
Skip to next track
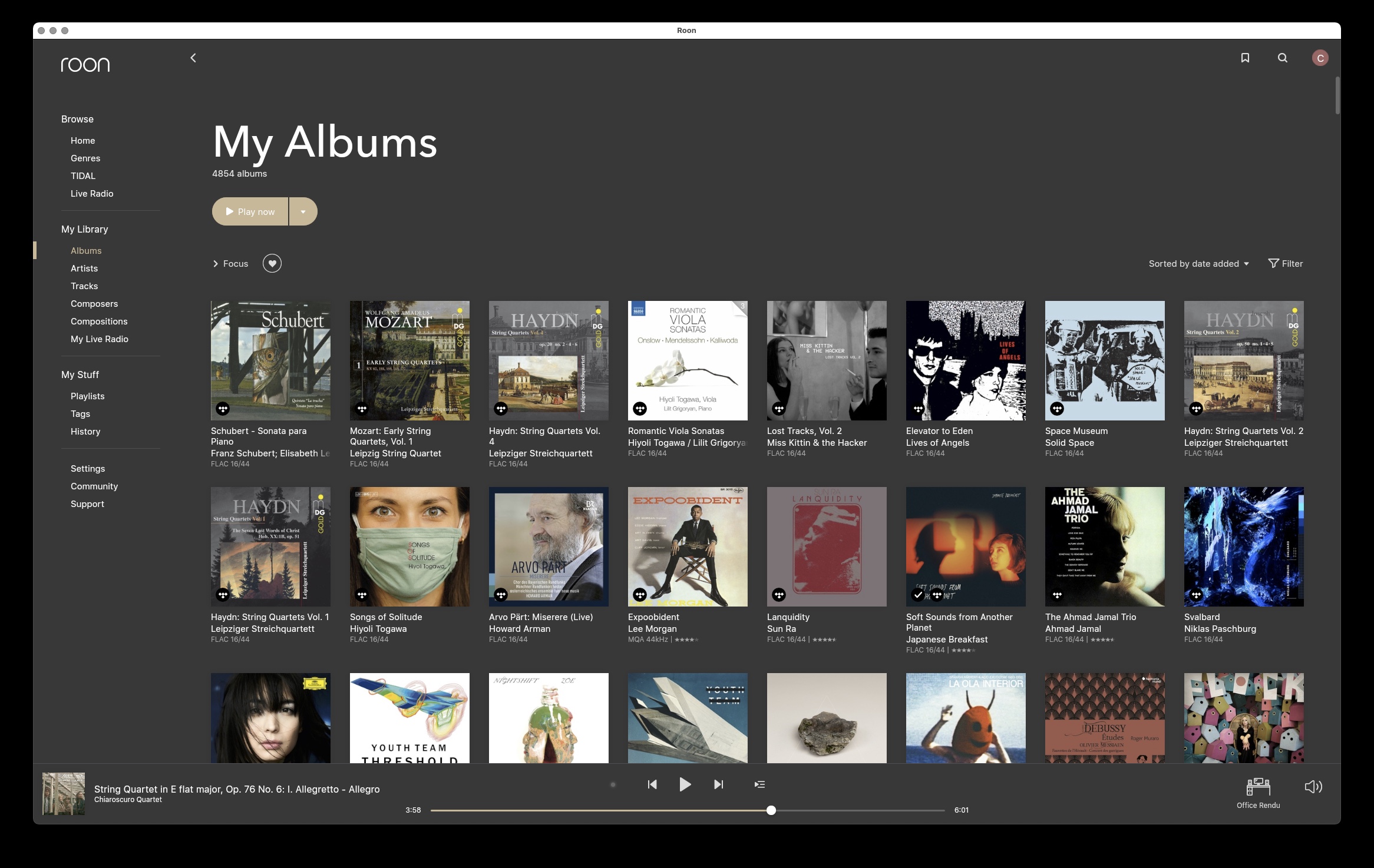pyautogui.click(x=718, y=784)
